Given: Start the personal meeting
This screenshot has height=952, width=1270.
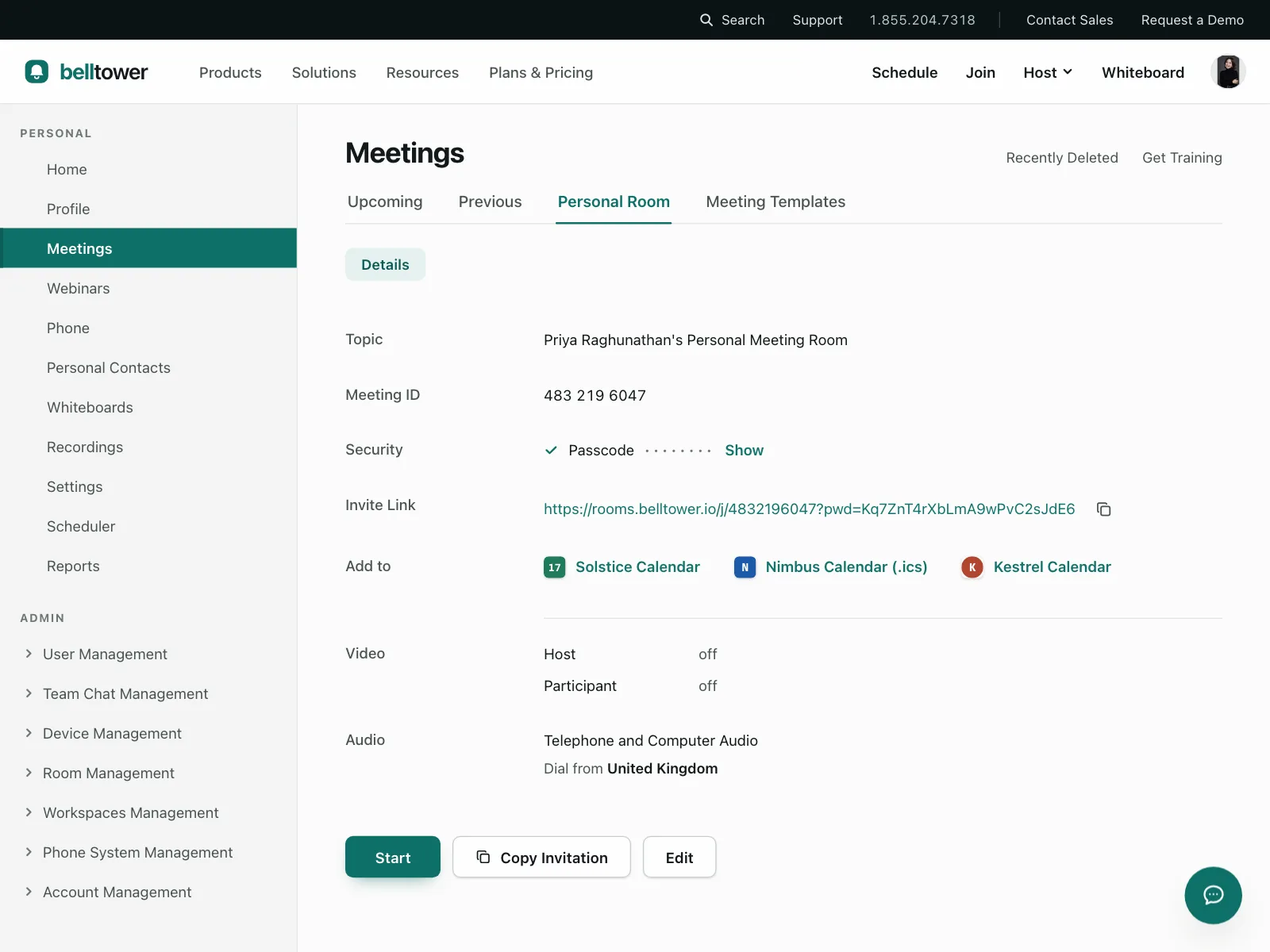Looking at the screenshot, I should pyautogui.click(x=393, y=858).
